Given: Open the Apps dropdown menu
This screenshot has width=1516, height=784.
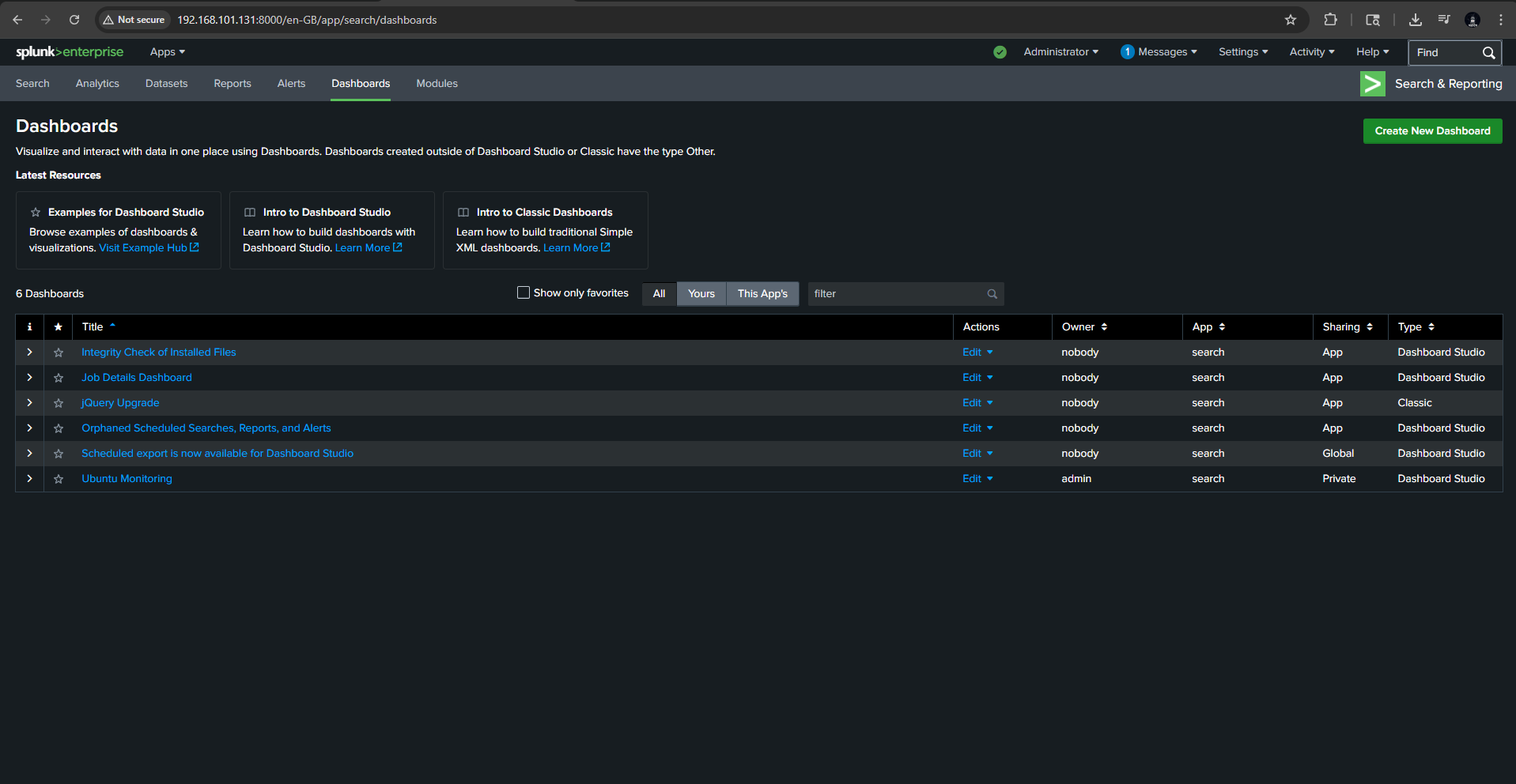Looking at the screenshot, I should 168,52.
